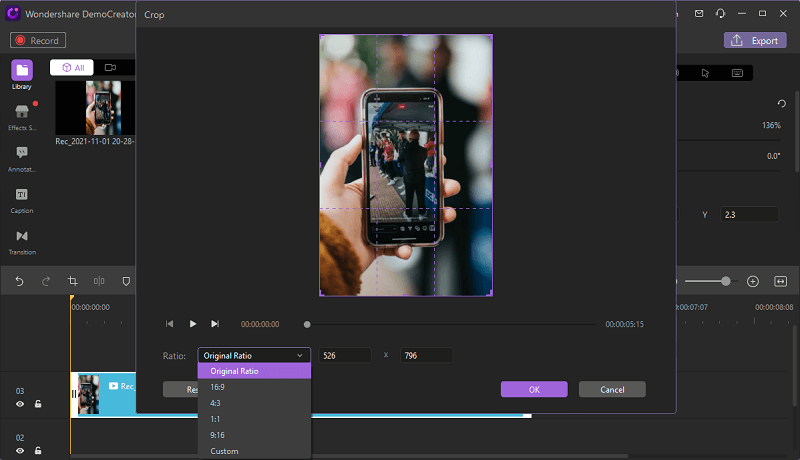Add a marker with the marker icon

point(126,281)
